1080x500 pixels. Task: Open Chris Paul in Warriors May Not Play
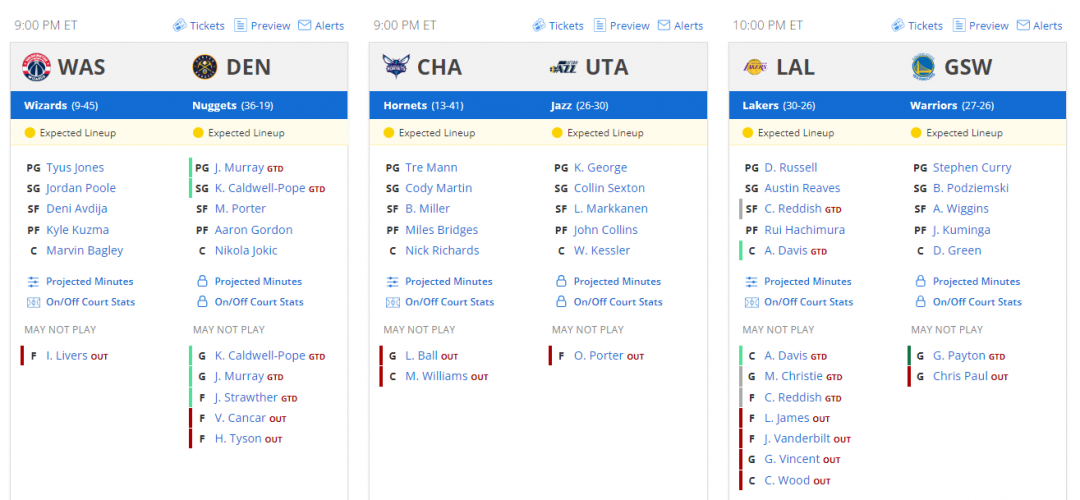pos(960,376)
